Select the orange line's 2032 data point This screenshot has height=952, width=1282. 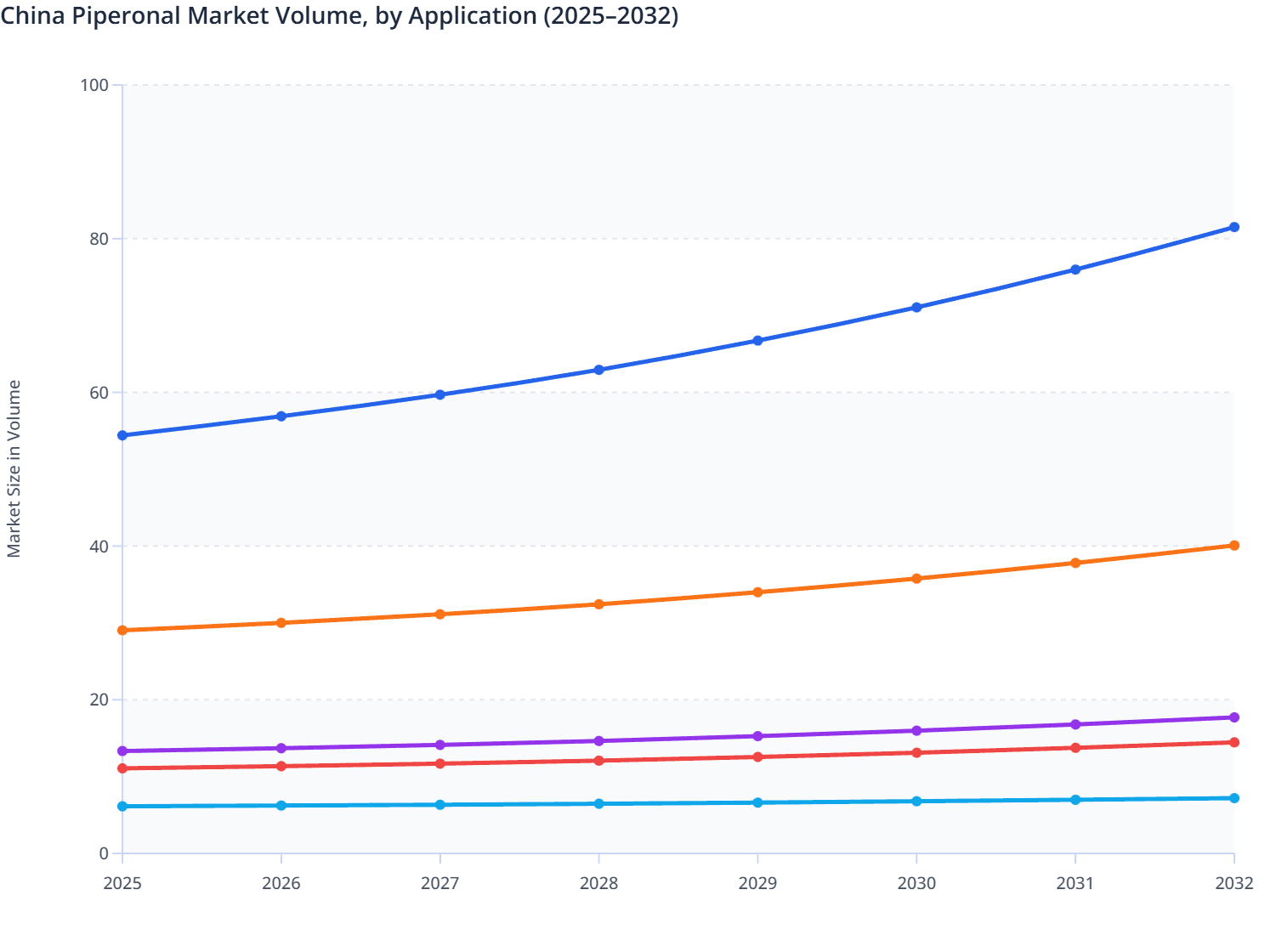(1234, 546)
